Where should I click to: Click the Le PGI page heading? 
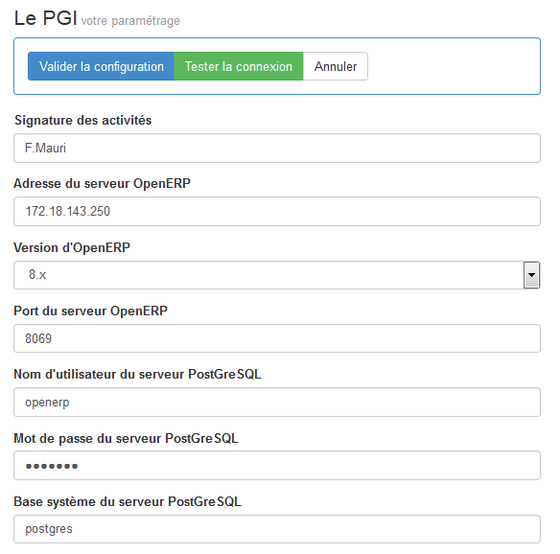(46, 18)
